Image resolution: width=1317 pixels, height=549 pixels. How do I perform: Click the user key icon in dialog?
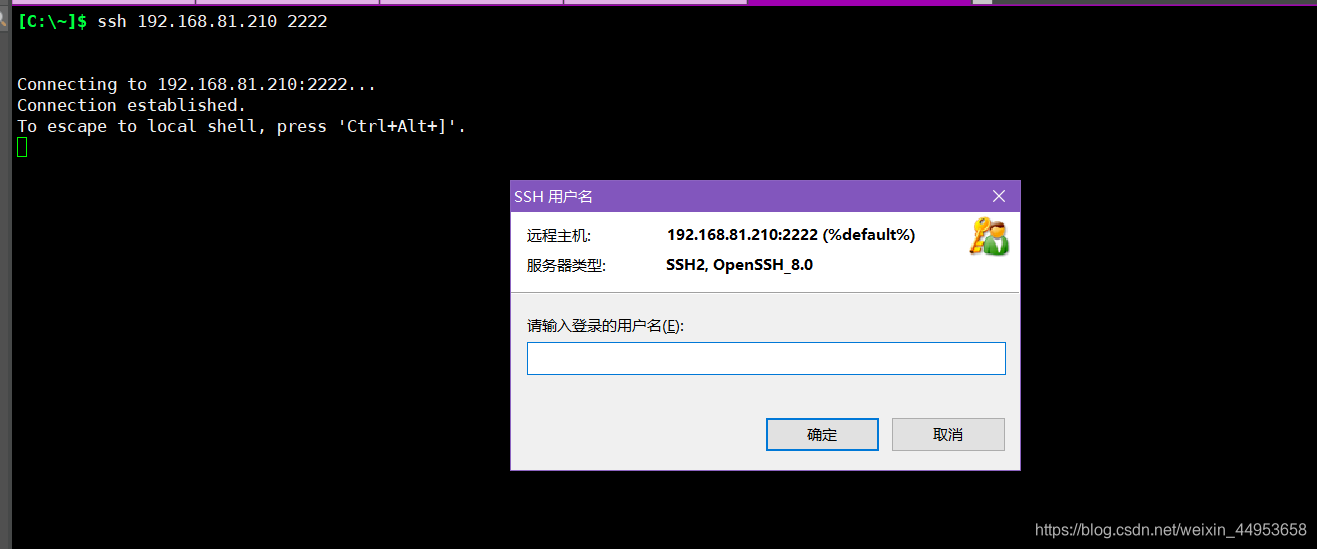tap(989, 236)
